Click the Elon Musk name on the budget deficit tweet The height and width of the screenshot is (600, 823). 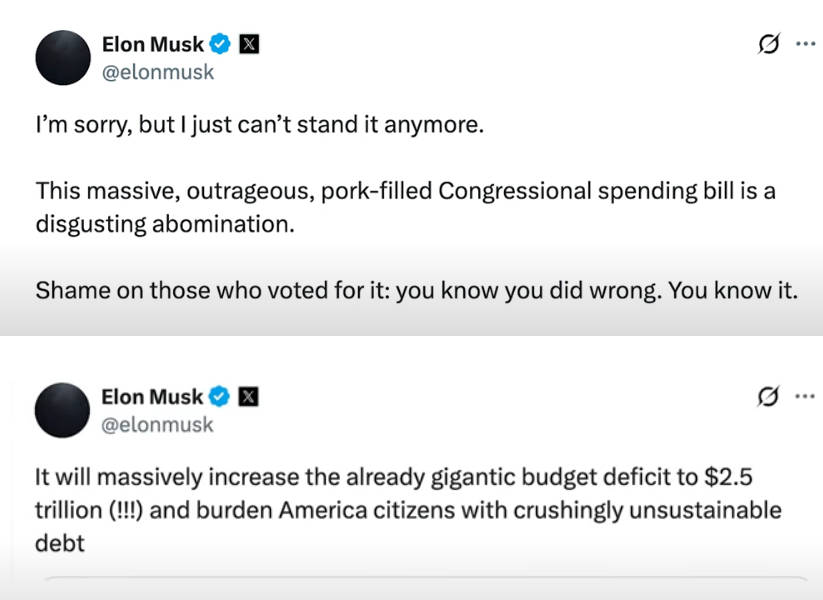tap(152, 397)
